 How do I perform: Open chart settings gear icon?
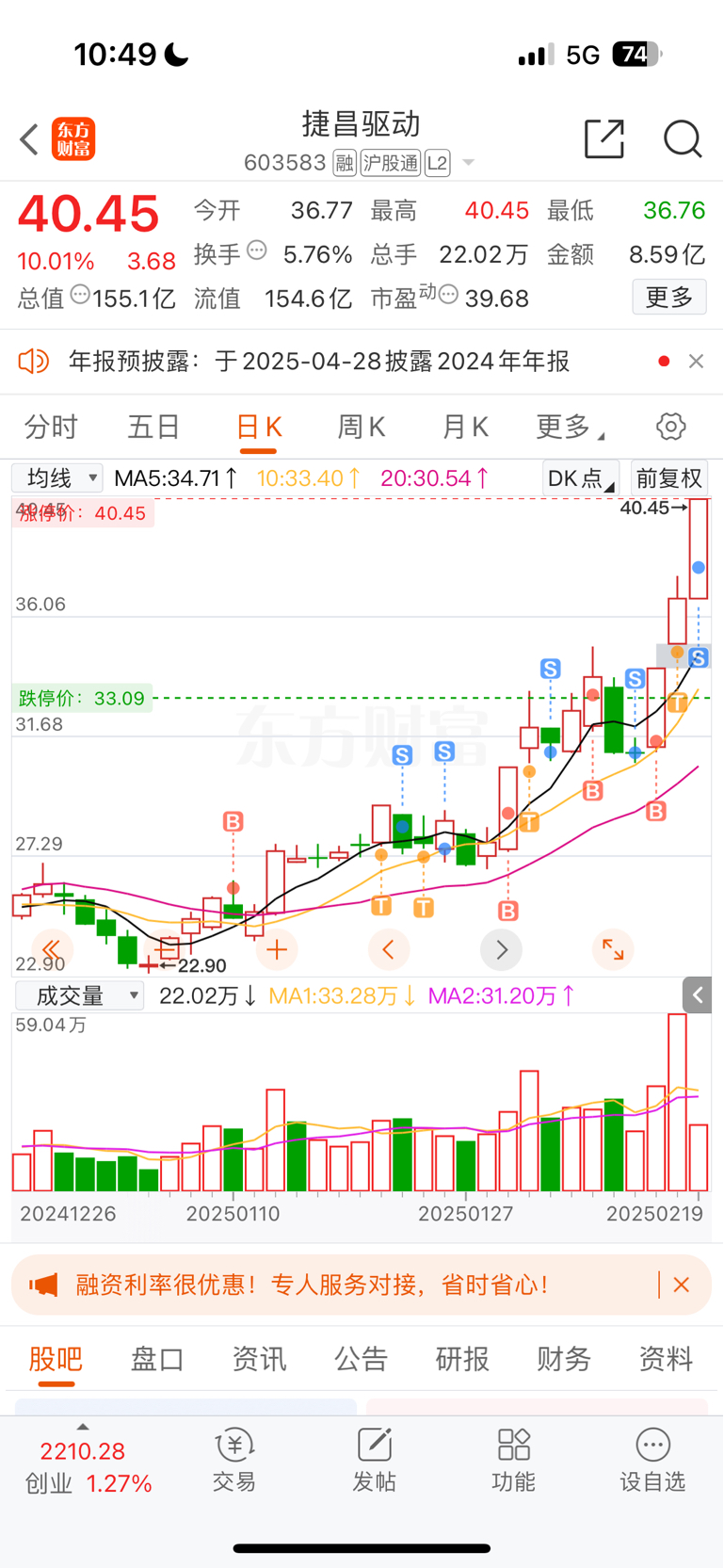tap(671, 427)
